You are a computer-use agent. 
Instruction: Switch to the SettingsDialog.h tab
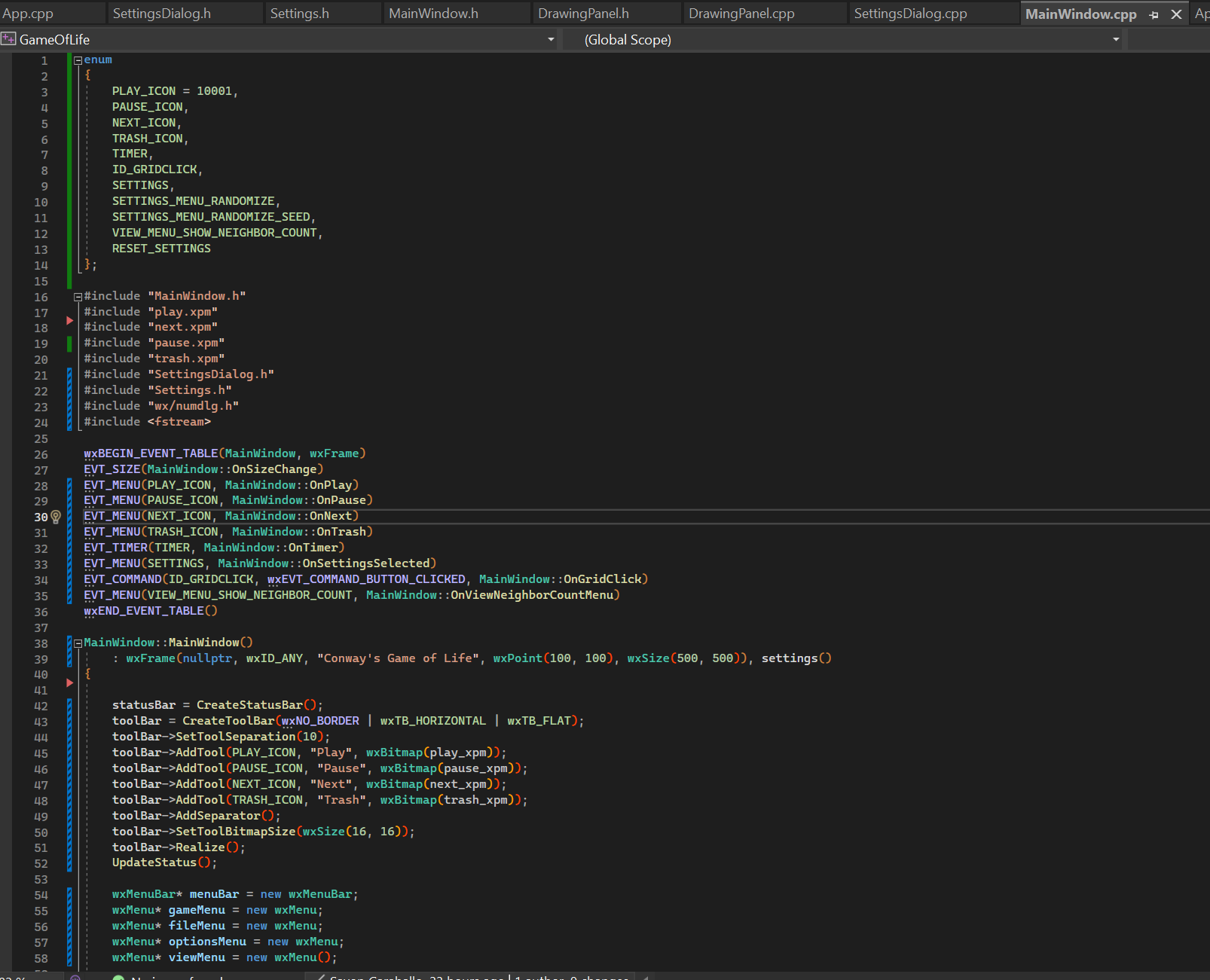coord(161,14)
